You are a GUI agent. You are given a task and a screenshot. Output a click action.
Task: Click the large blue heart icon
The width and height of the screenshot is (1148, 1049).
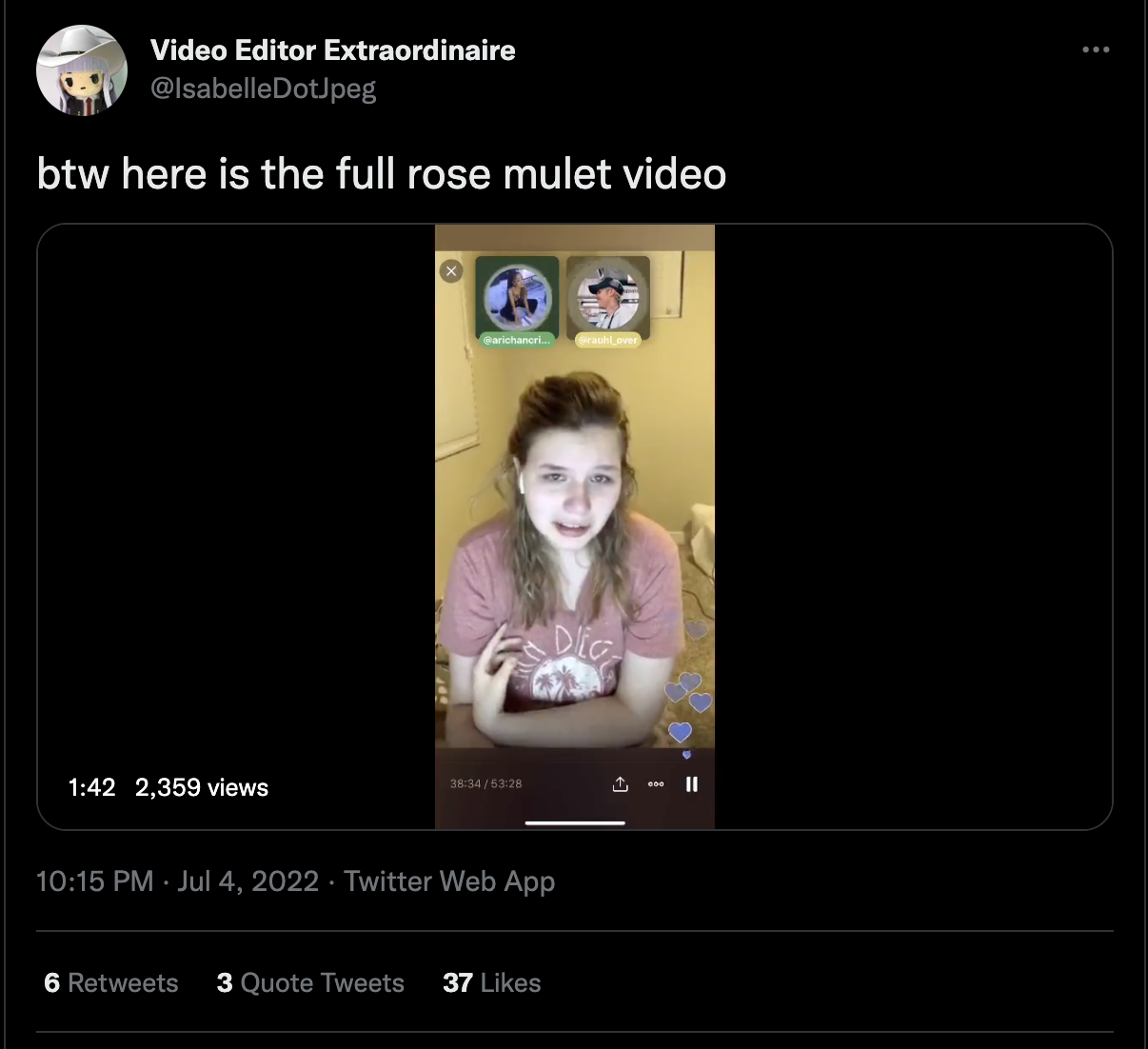[x=680, y=731]
